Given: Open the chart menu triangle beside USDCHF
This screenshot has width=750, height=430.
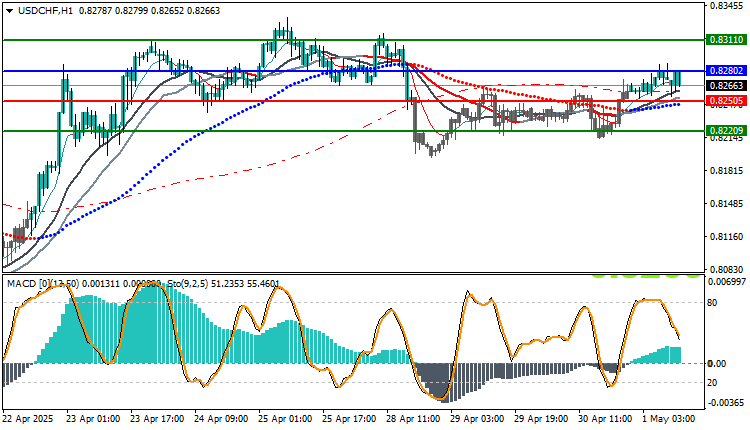Looking at the screenshot, I should (10, 11).
